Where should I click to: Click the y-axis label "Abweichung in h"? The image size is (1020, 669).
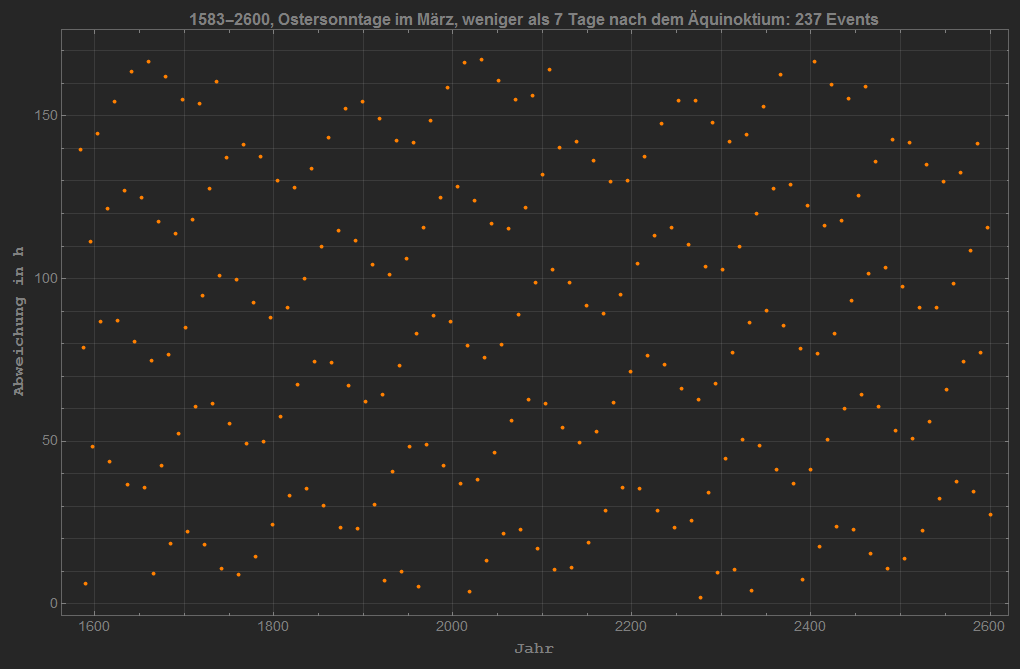coord(19,321)
